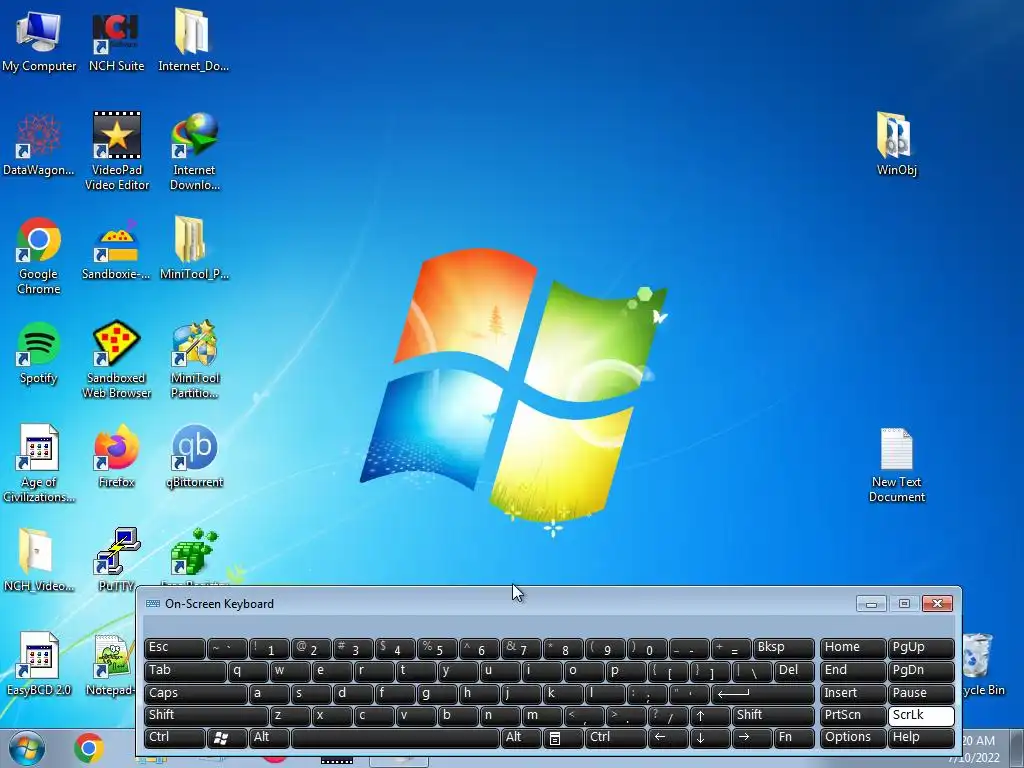Click the Enter arrow key
The height and width of the screenshot is (768, 1024).
point(763,693)
